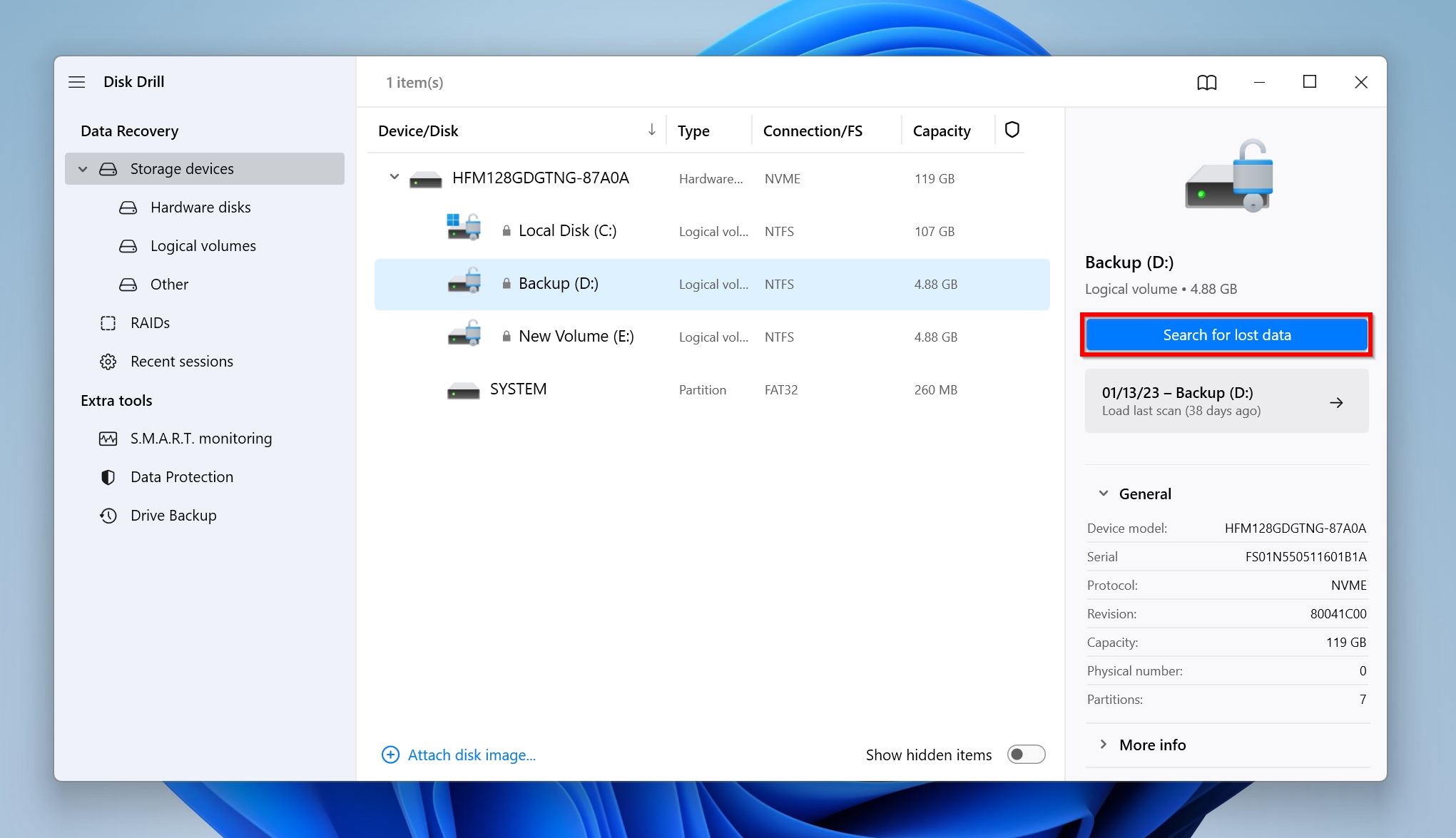Screen dimensions: 1456x838
Task: Select Local Disk (C:) row
Action: click(x=712, y=231)
